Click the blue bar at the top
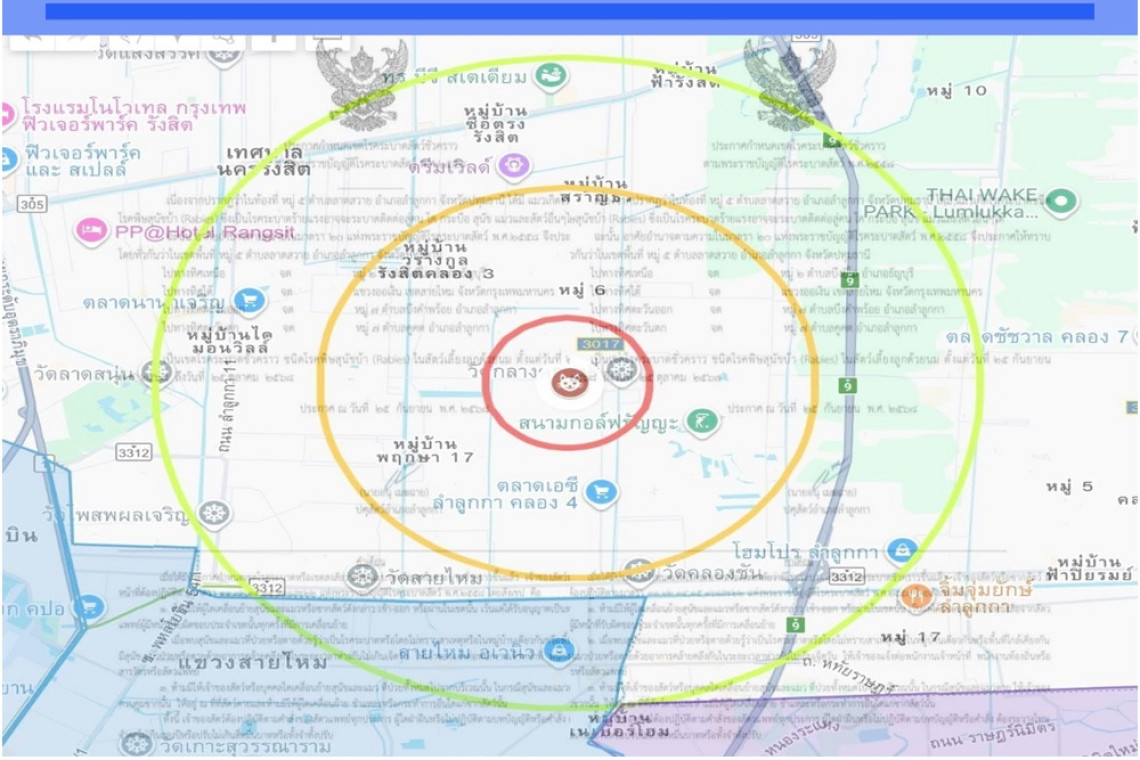This screenshot has width=1140, height=760. tap(570, 11)
